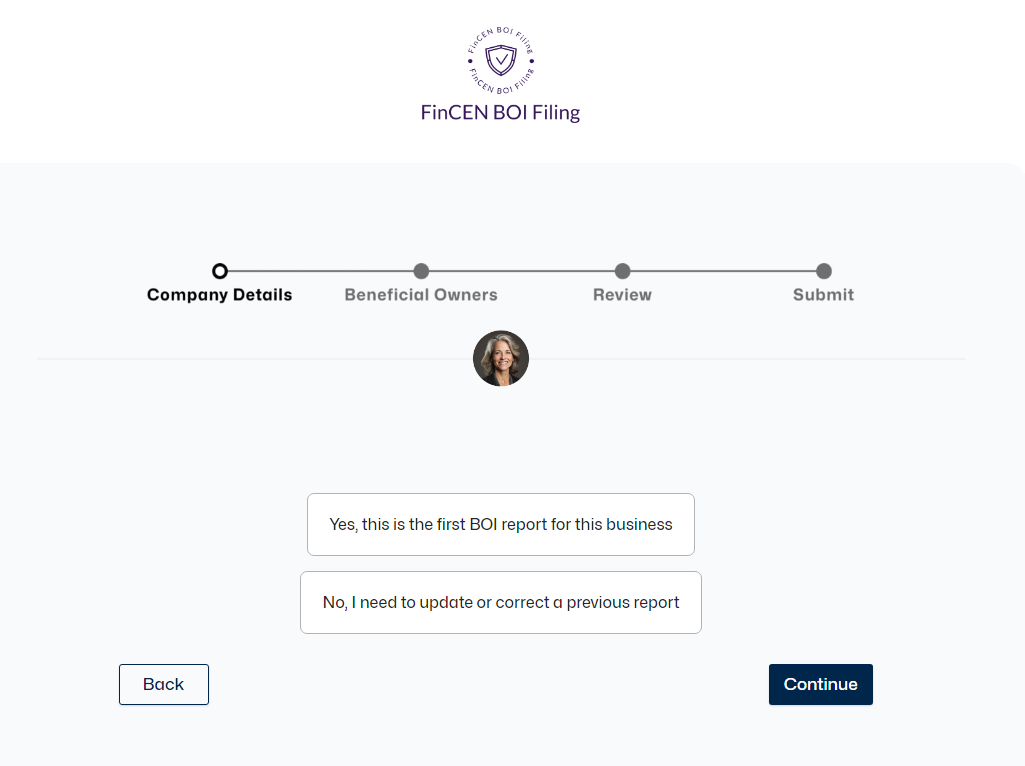Select the Submit step dot
Viewport: 1025px width, 766px height.
(824, 271)
